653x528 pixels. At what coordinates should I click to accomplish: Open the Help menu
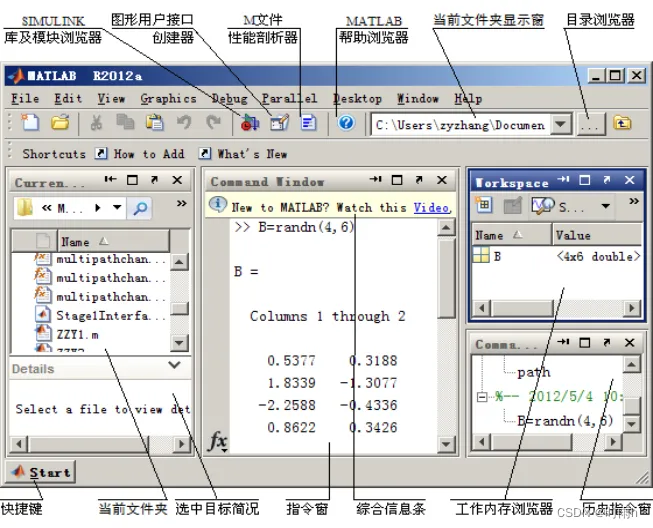pyautogui.click(x=469, y=99)
